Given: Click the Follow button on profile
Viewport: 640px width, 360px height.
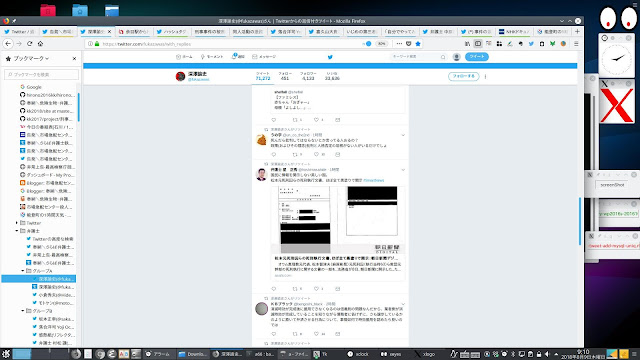Looking at the screenshot, I should (x=464, y=76).
